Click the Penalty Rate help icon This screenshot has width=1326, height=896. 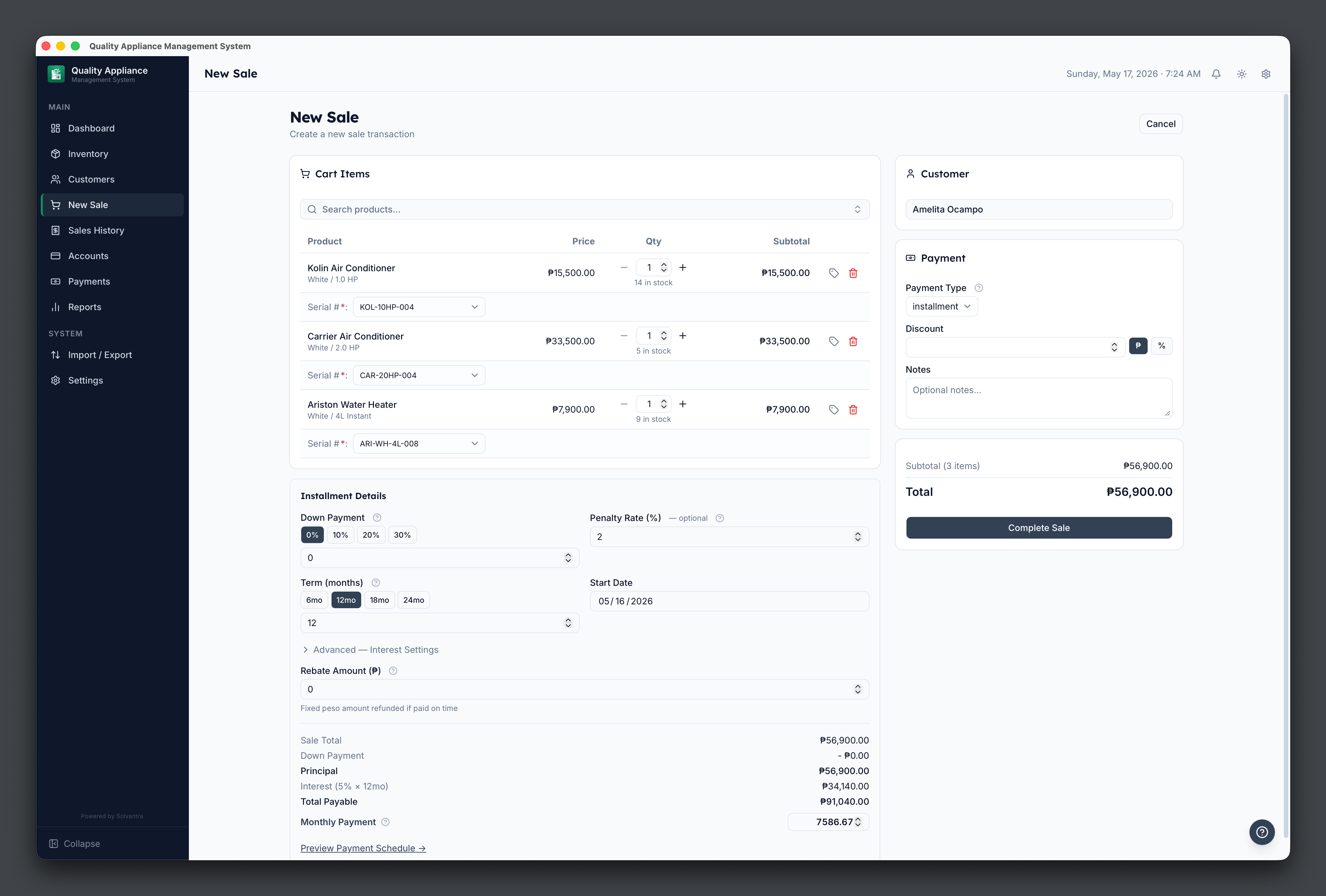[719, 518]
